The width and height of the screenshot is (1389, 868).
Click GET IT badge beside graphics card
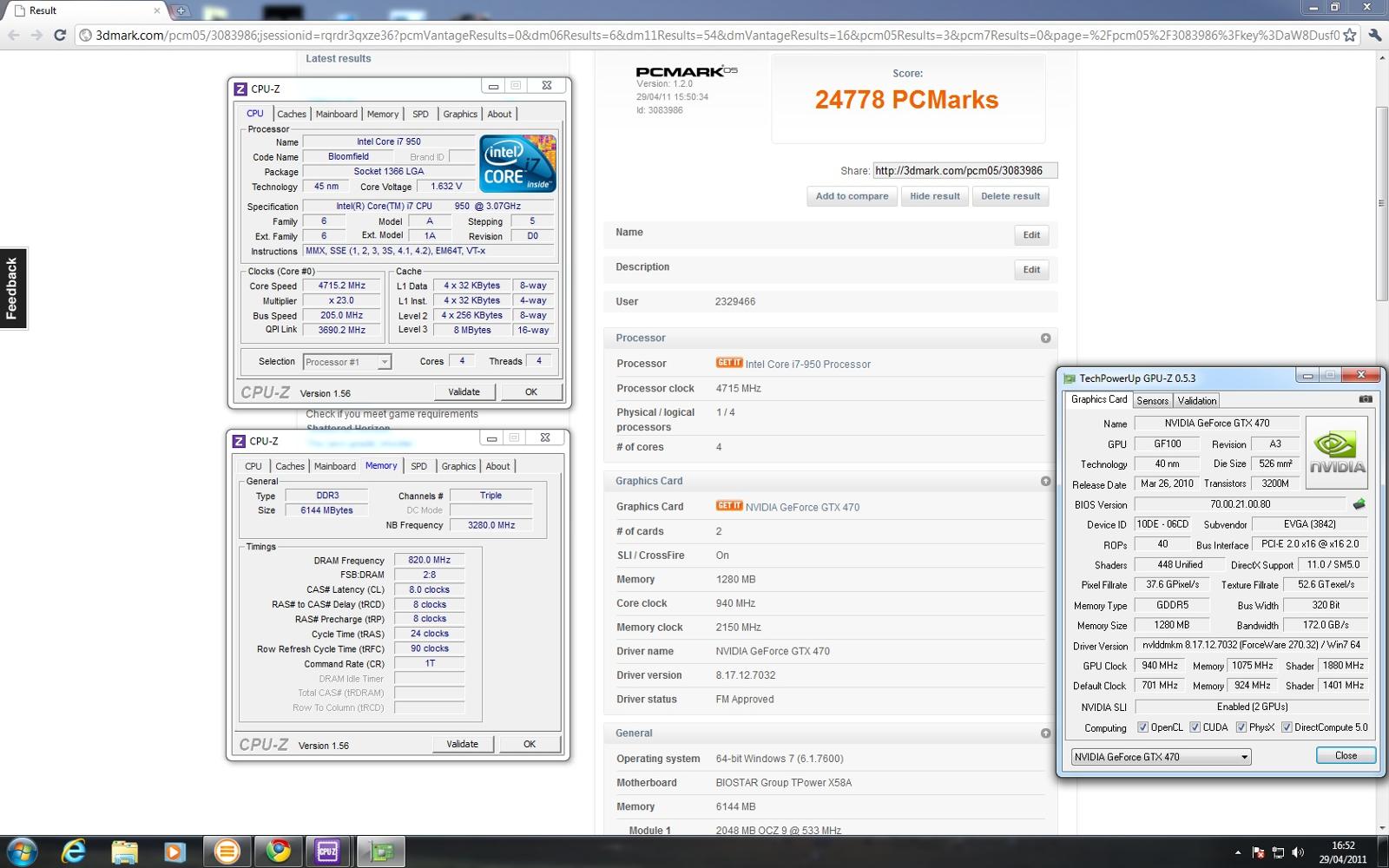pos(728,506)
